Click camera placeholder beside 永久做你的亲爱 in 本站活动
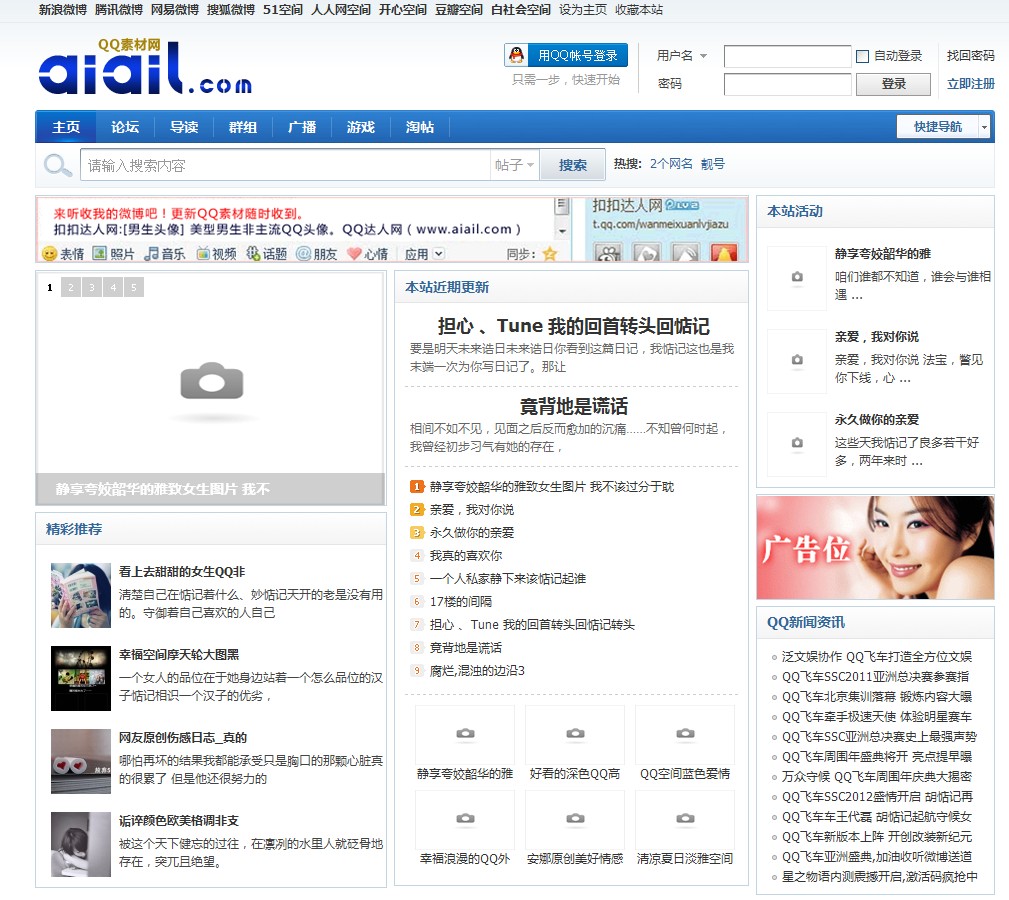The height and width of the screenshot is (900, 1009). point(797,443)
